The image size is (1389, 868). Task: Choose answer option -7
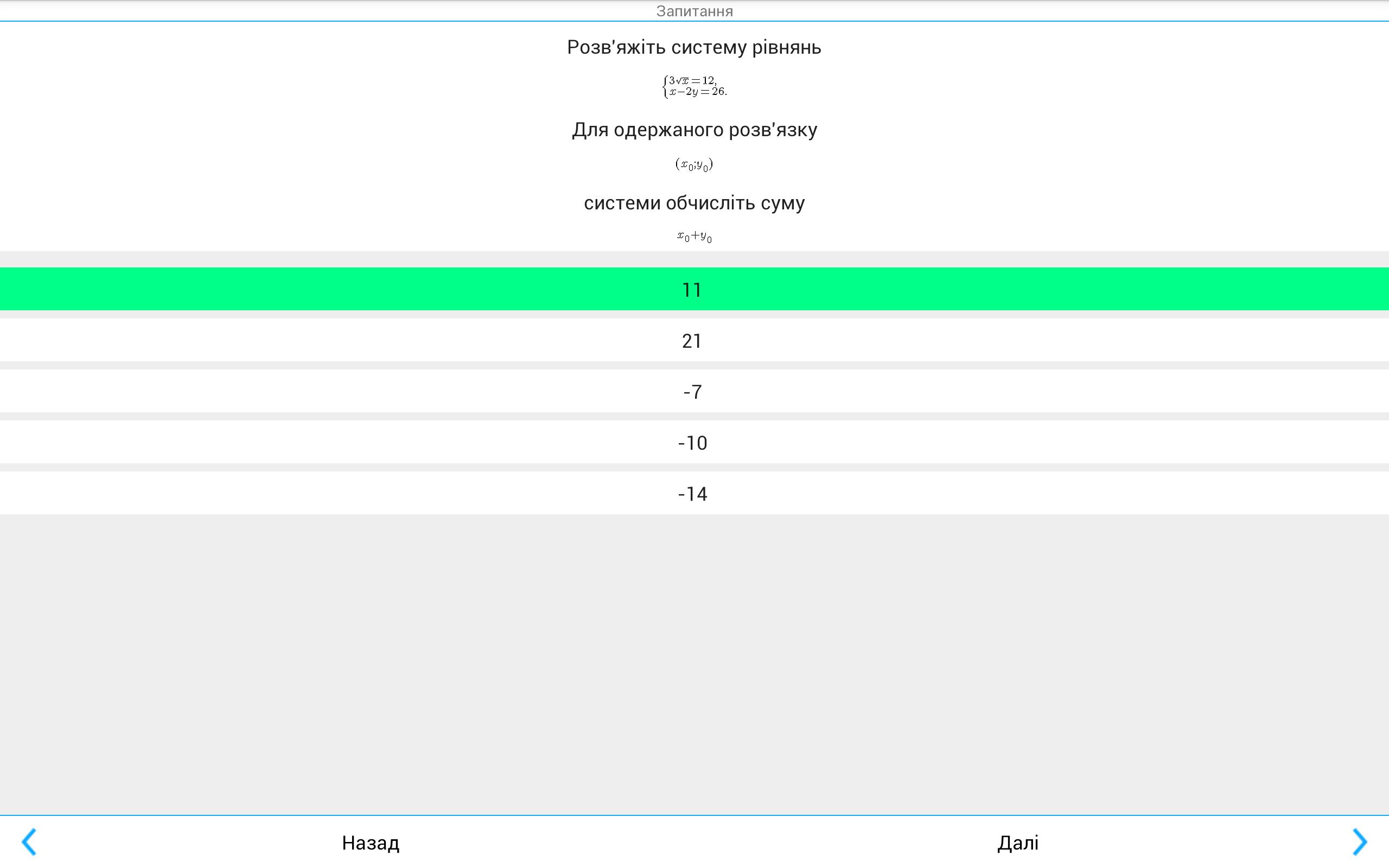693,392
